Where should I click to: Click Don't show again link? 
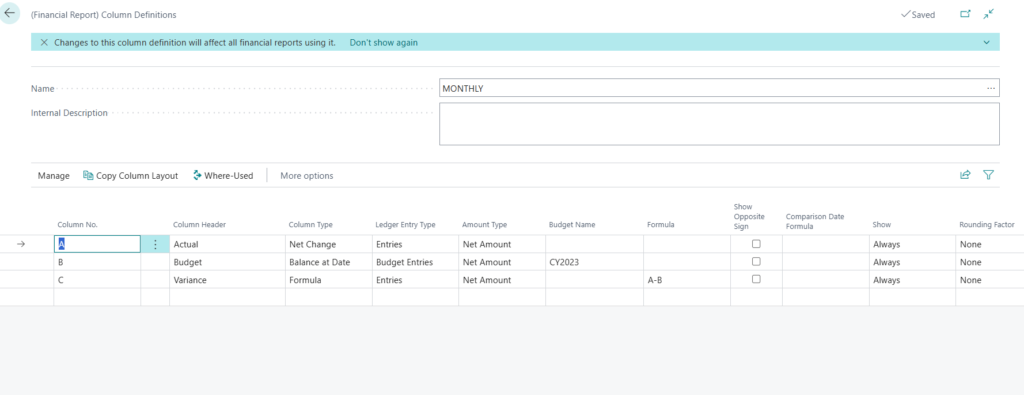tap(383, 42)
